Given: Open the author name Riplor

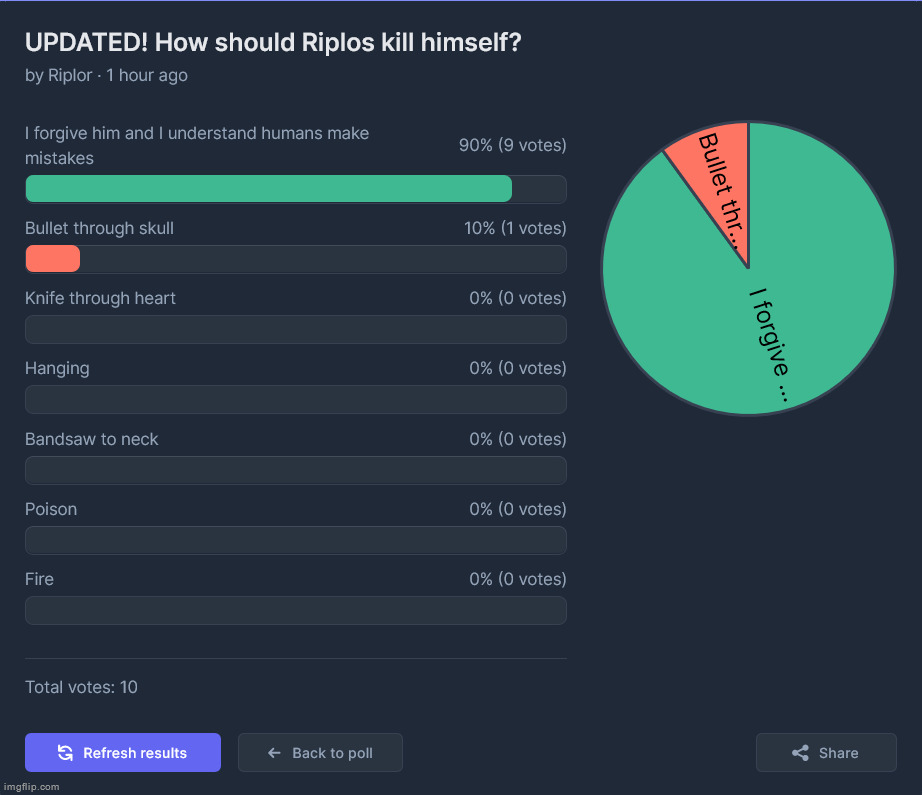Looking at the screenshot, I should pyautogui.click(x=71, y=75).
